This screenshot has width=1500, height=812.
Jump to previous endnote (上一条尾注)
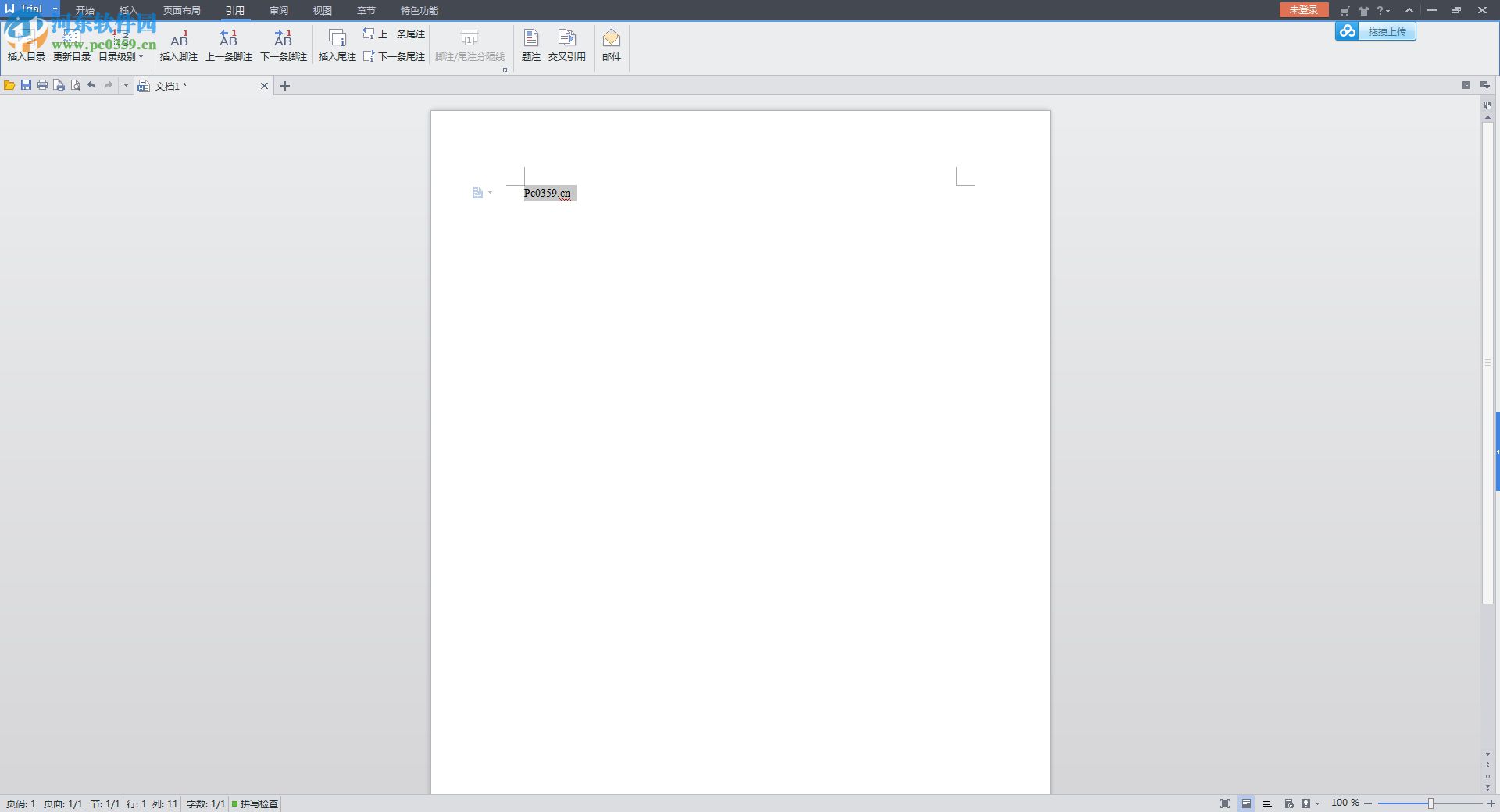tap(394, 34)
